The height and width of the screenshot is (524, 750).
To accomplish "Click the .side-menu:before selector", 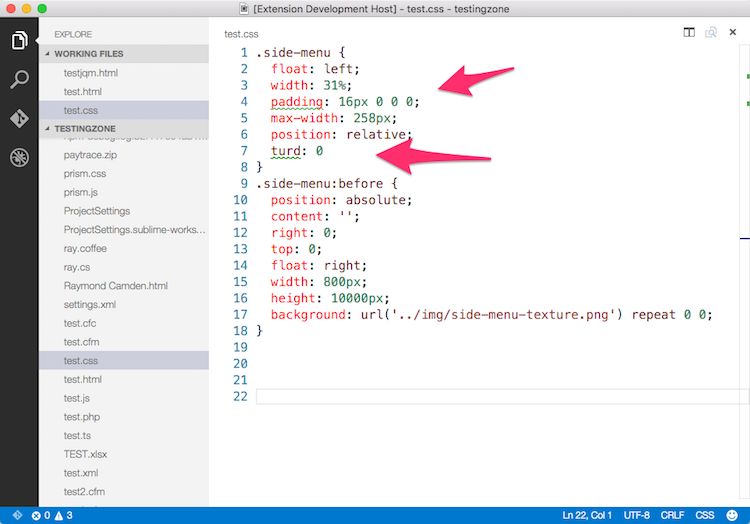I will (320, 184).
